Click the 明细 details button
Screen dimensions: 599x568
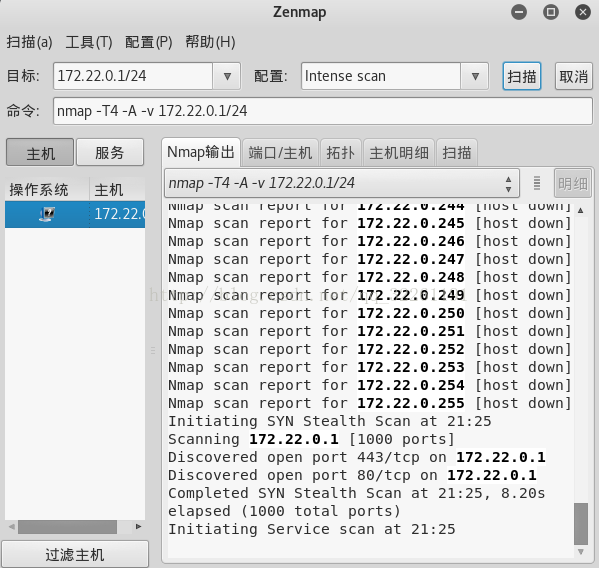[572, 184]
